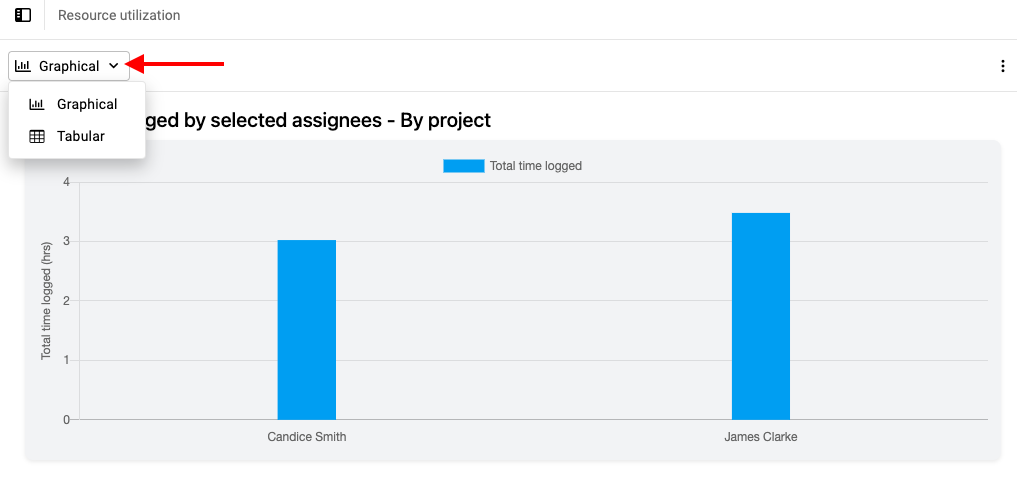Click the bar chart icon beside Graphical option
Viewport: 1017px width, 480px height.
click(x=37, y=104)
